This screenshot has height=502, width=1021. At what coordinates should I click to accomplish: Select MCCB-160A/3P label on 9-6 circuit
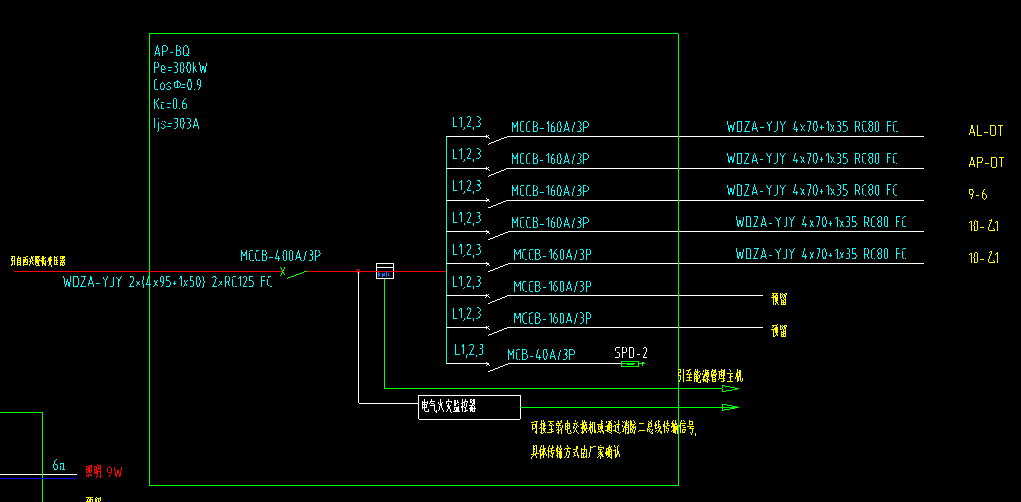(x=550, y=191)
